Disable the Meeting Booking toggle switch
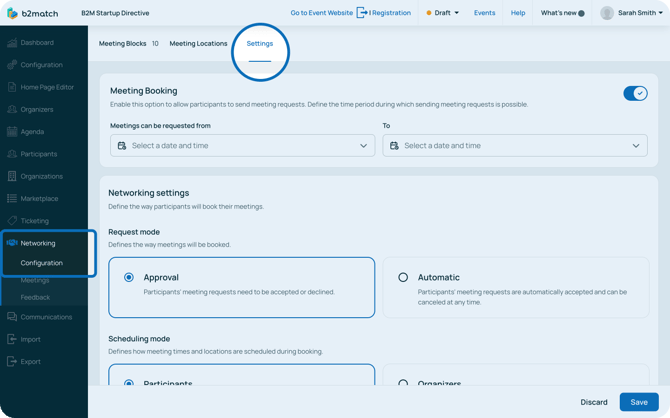Screen dimensions: 670x418 click(635, 93)
